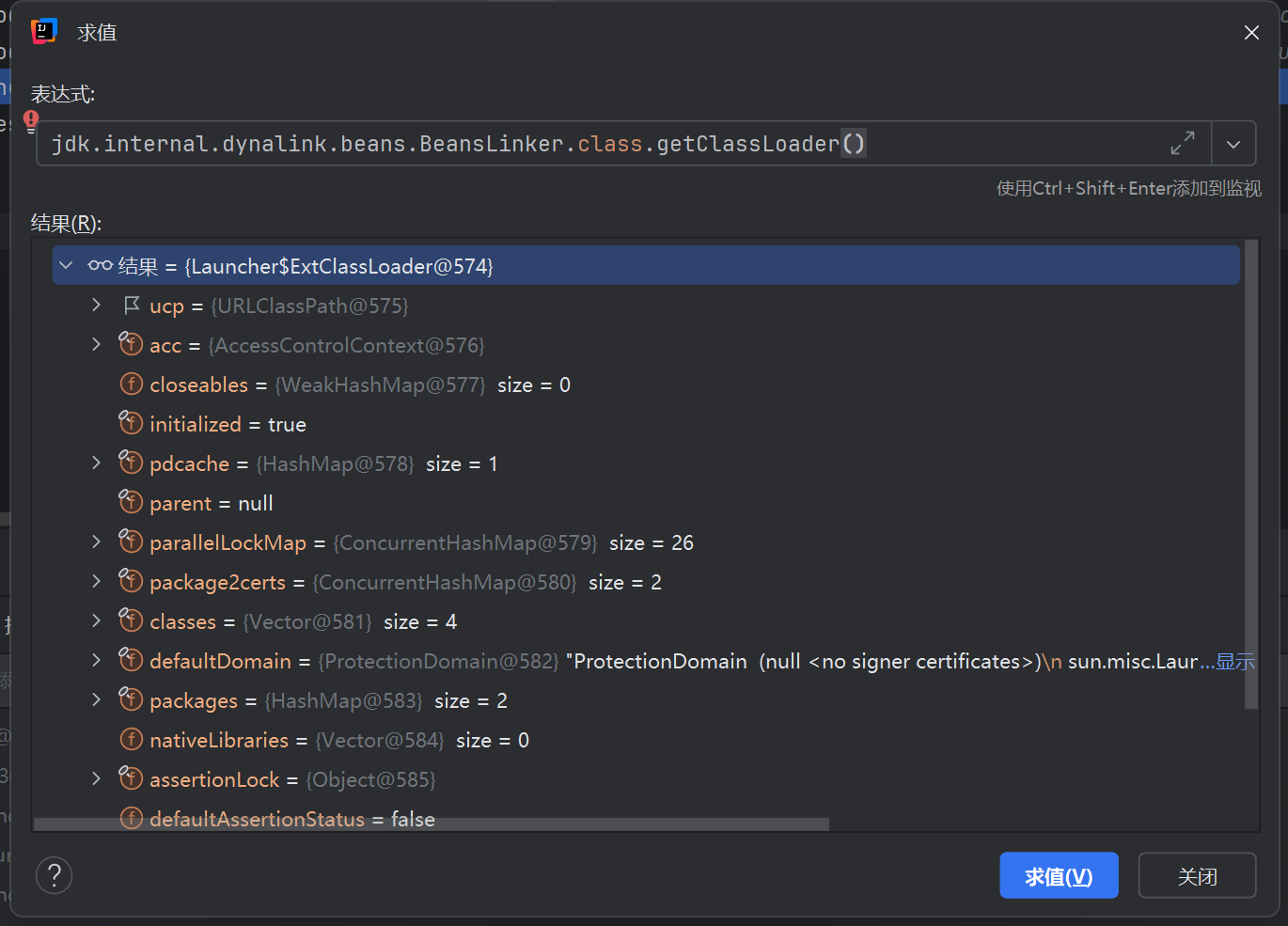Click the field icon beside initialized
Screen dimensions: 1288x926
click(x=132, y=424)
